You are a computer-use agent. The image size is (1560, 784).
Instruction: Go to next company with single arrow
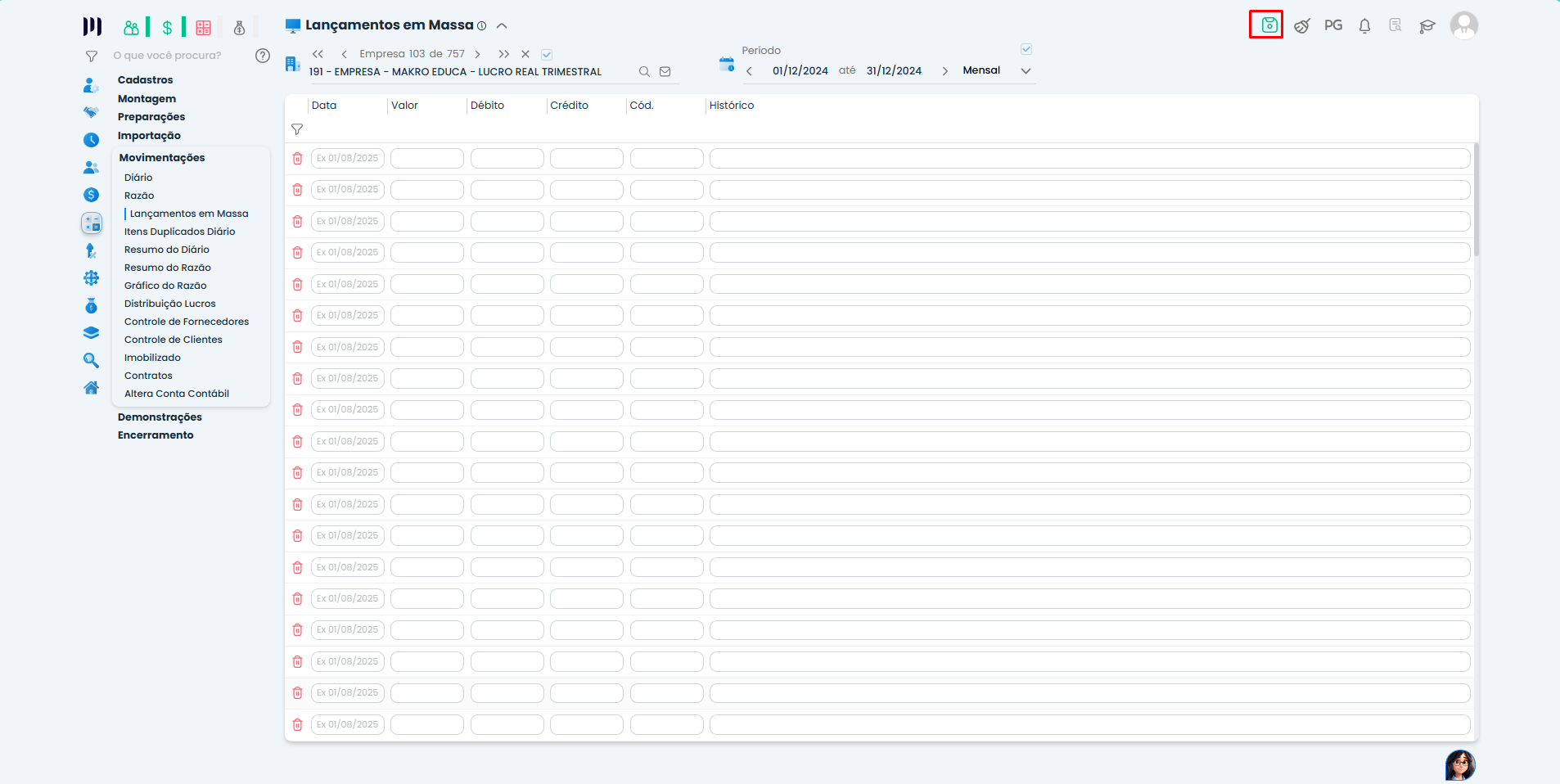[478, 55]
